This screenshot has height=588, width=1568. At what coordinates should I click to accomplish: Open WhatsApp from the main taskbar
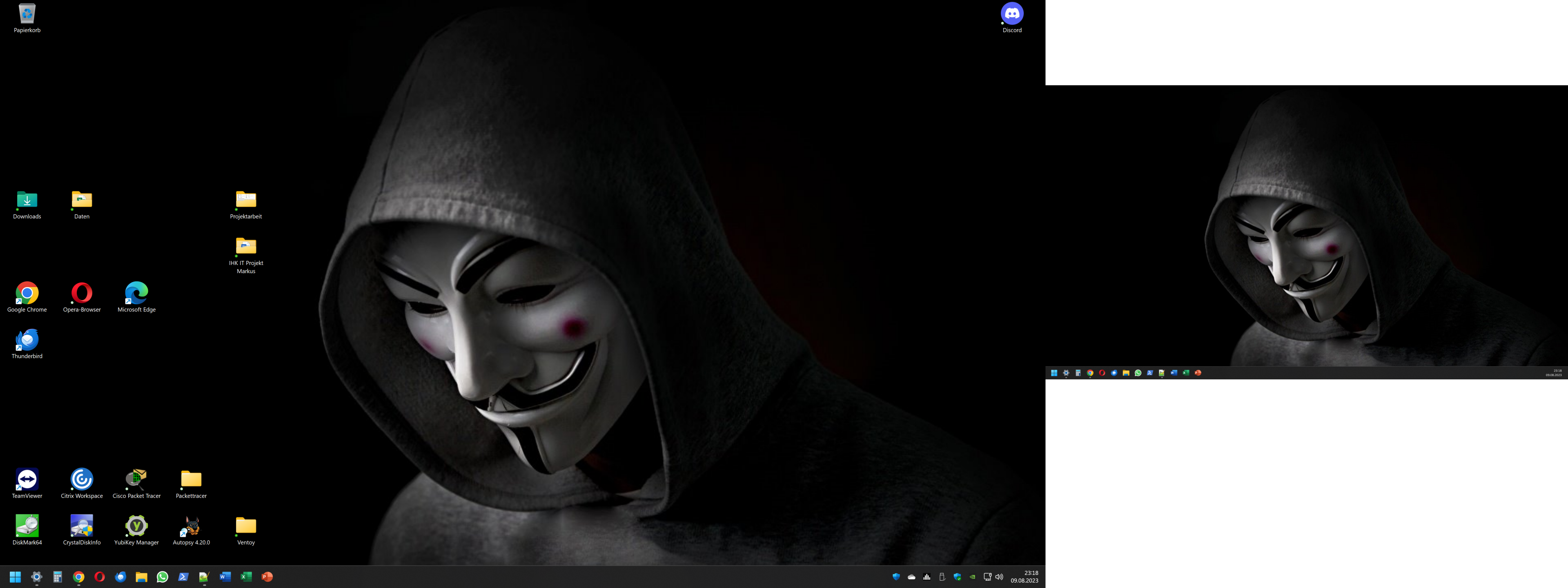pos(163,577)
